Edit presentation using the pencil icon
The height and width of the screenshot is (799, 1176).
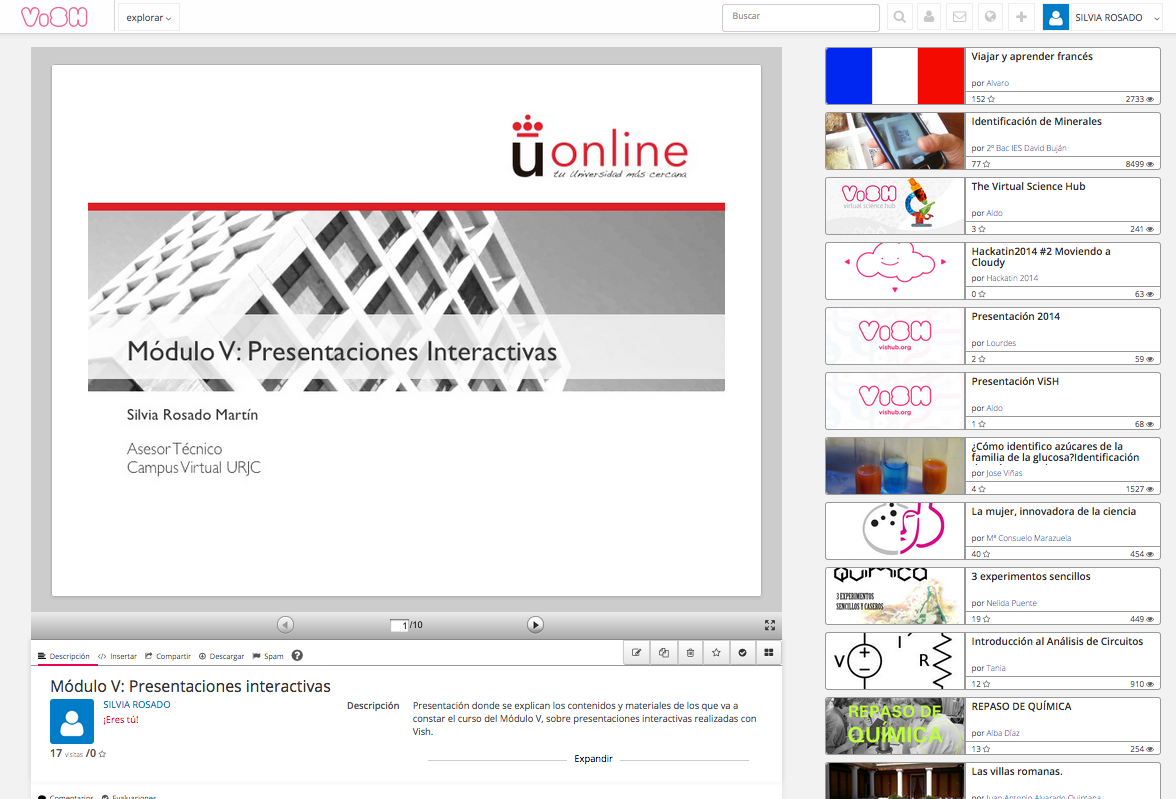tap(636, 653)
